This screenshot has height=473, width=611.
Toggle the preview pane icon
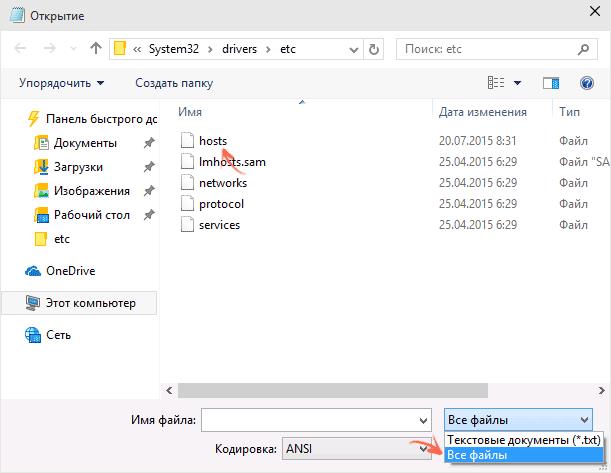(551, 83)
